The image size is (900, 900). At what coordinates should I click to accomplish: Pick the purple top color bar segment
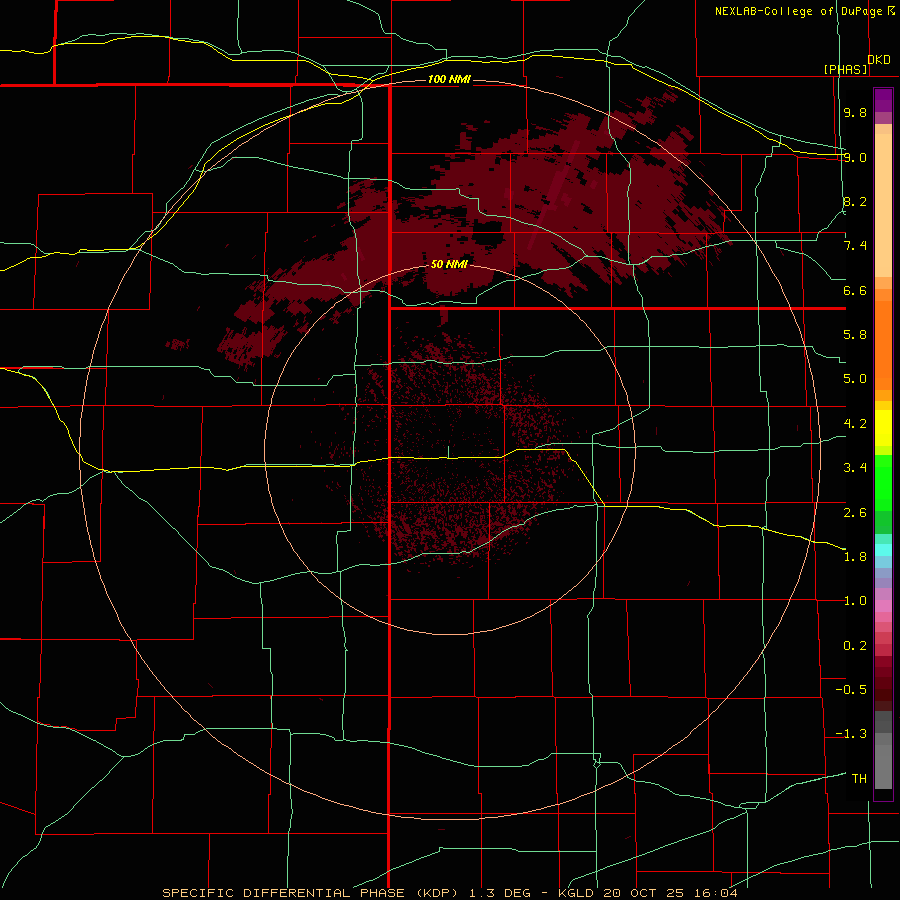coord(883,100)
